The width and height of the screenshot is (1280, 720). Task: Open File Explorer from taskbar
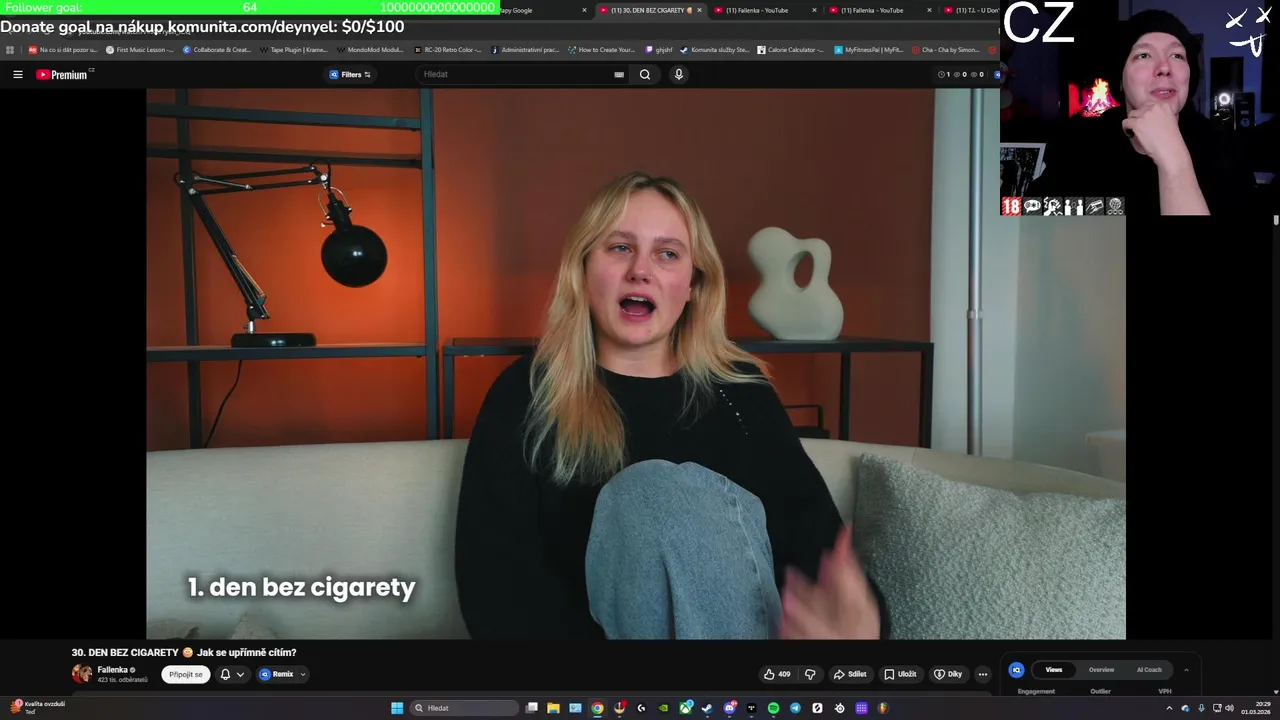(553, 708)
